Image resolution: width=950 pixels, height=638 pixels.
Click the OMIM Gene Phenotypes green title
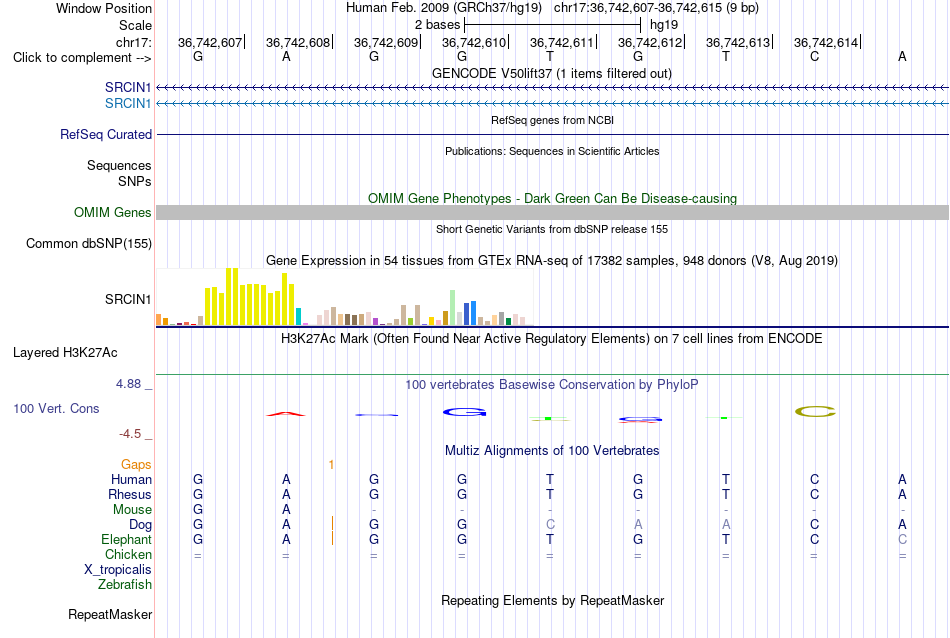[x=553, y=198]
